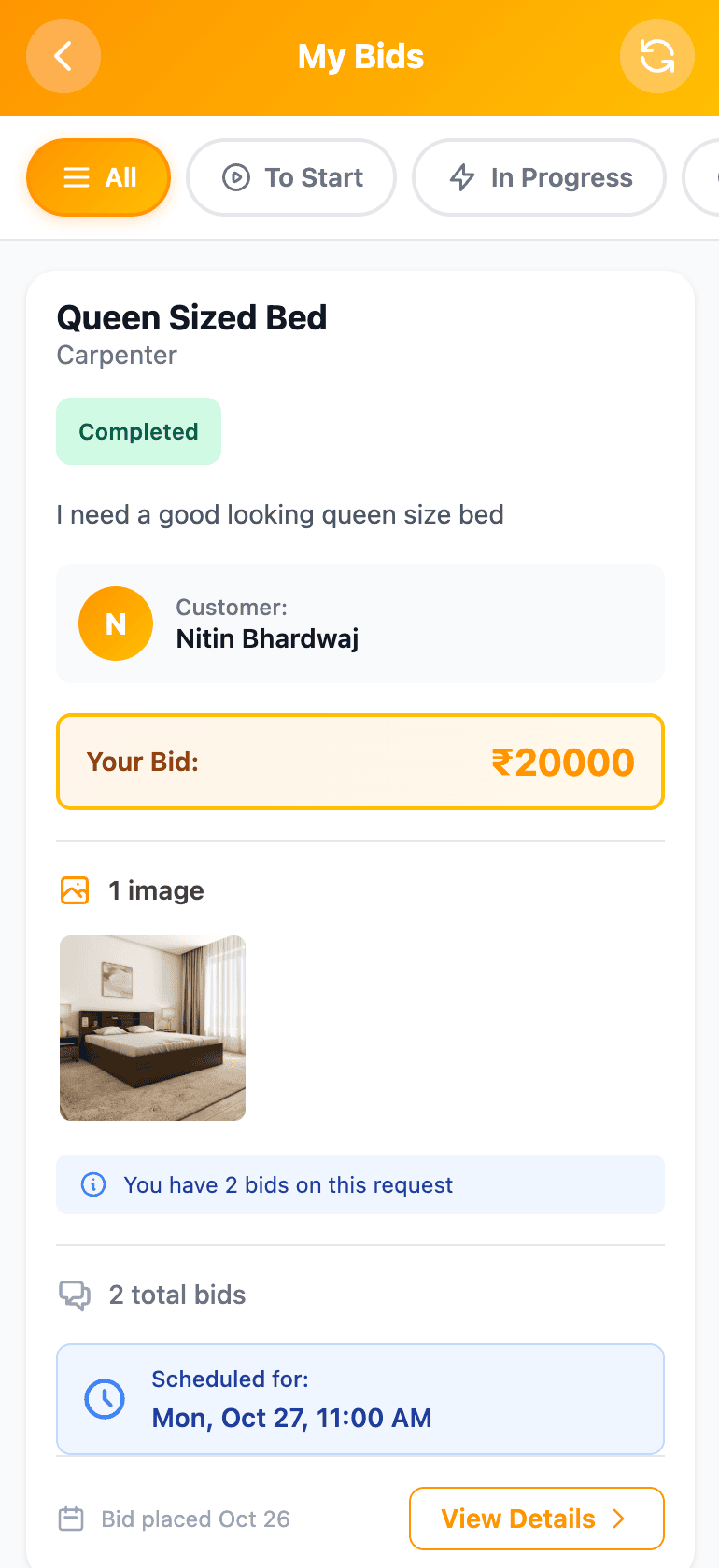Click the Completed status badge
This screenshot has width=719, height=1568.
[x=138, y=431]
